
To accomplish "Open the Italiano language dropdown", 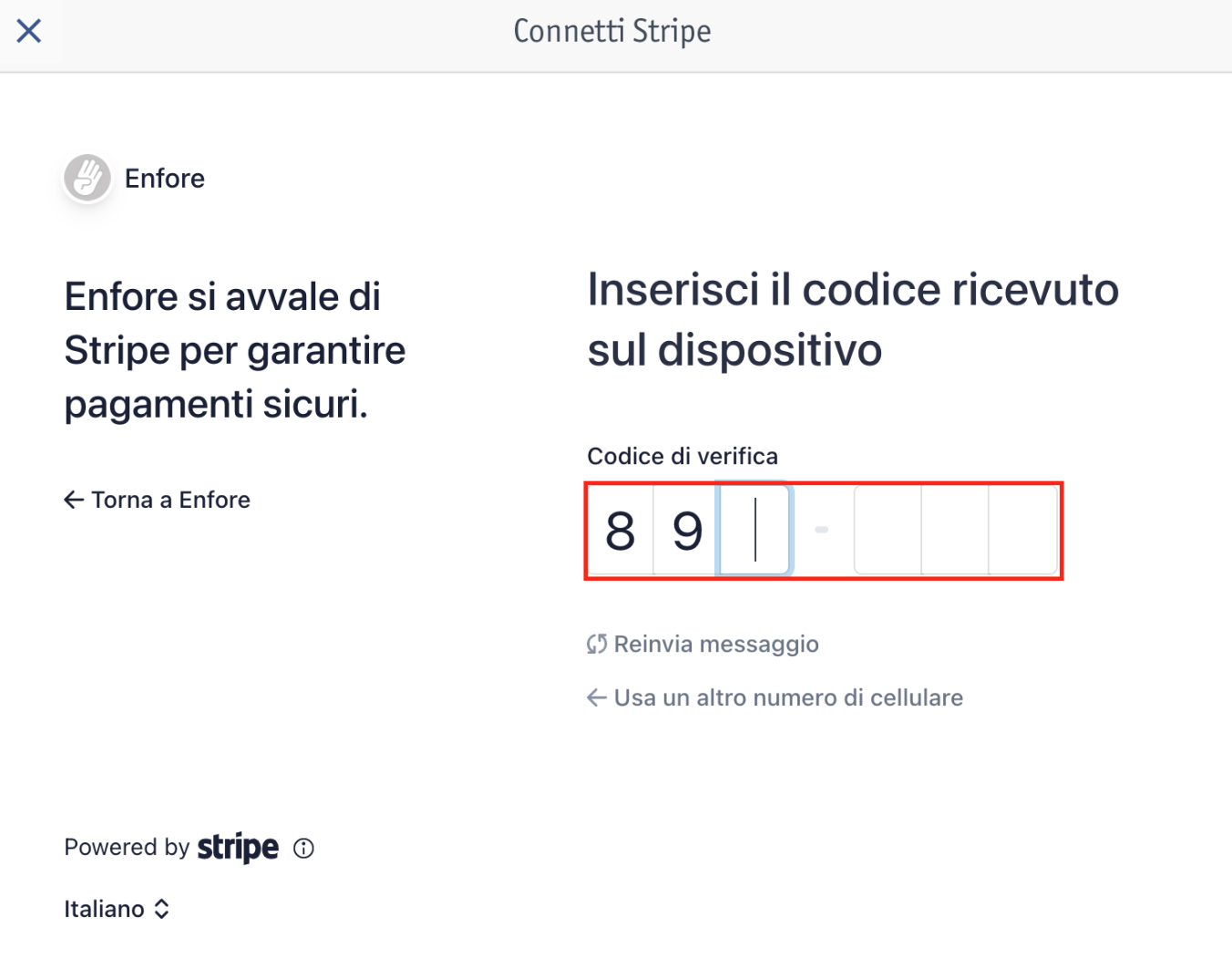I will 117,909.
